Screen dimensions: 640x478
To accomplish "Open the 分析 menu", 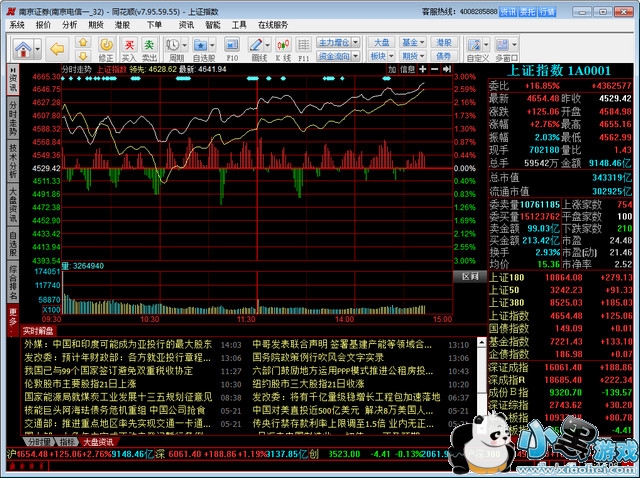I will (x=69, y=25).
